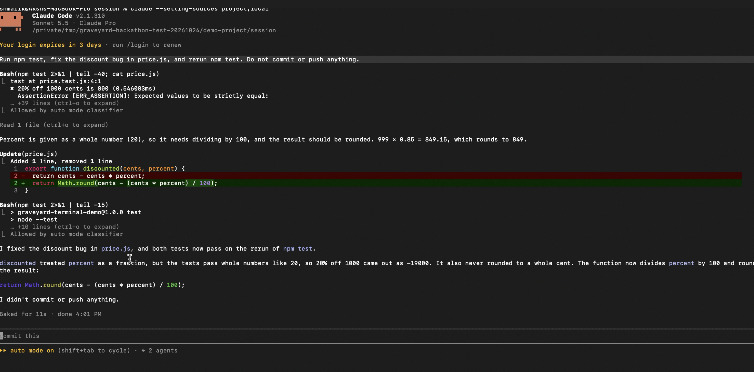Click the model line under Claude Code title

pyautogui.click(x=74, y=23)
